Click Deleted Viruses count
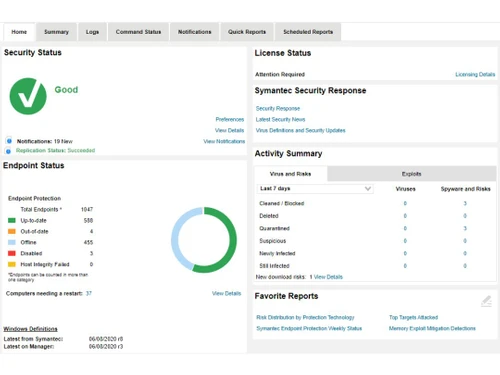Viewport: 500px width, 375px height. point(405,216)
